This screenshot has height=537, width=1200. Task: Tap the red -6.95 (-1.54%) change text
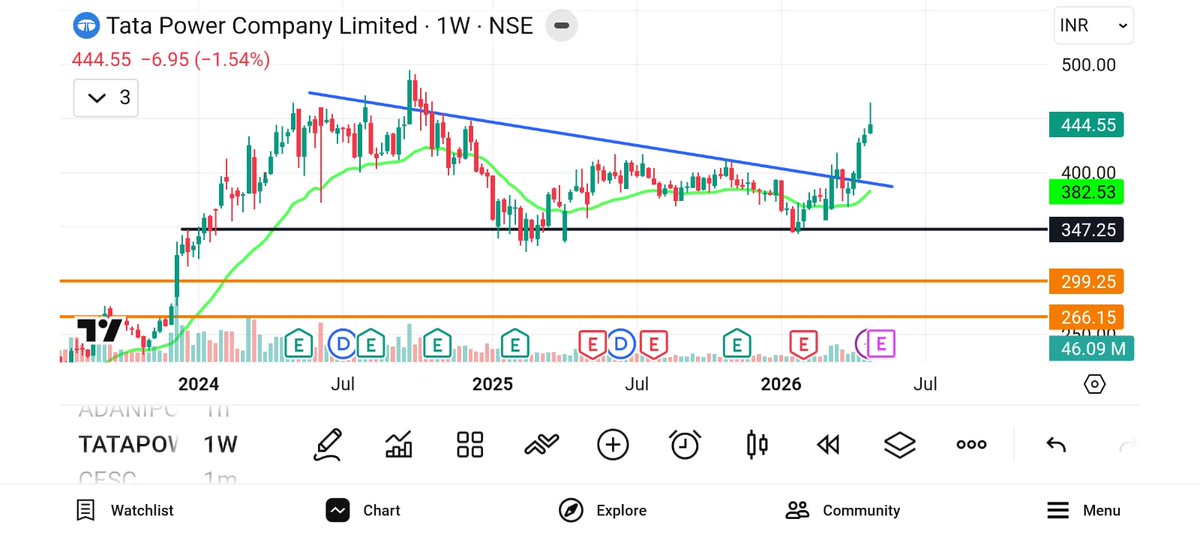tap(205, 60)
